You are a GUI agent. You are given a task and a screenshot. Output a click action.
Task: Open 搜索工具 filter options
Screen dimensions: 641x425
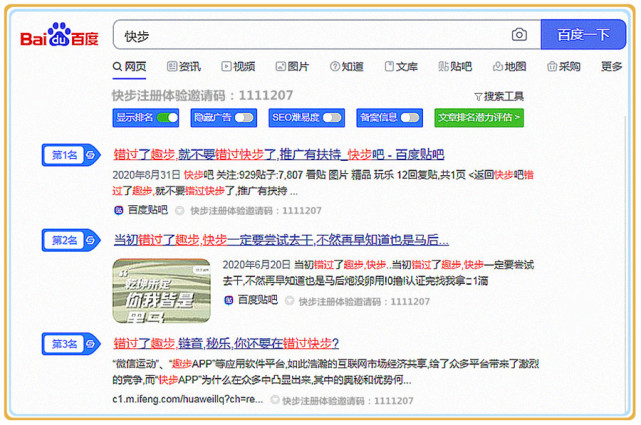pyautogui.click(x=499, y=96)
